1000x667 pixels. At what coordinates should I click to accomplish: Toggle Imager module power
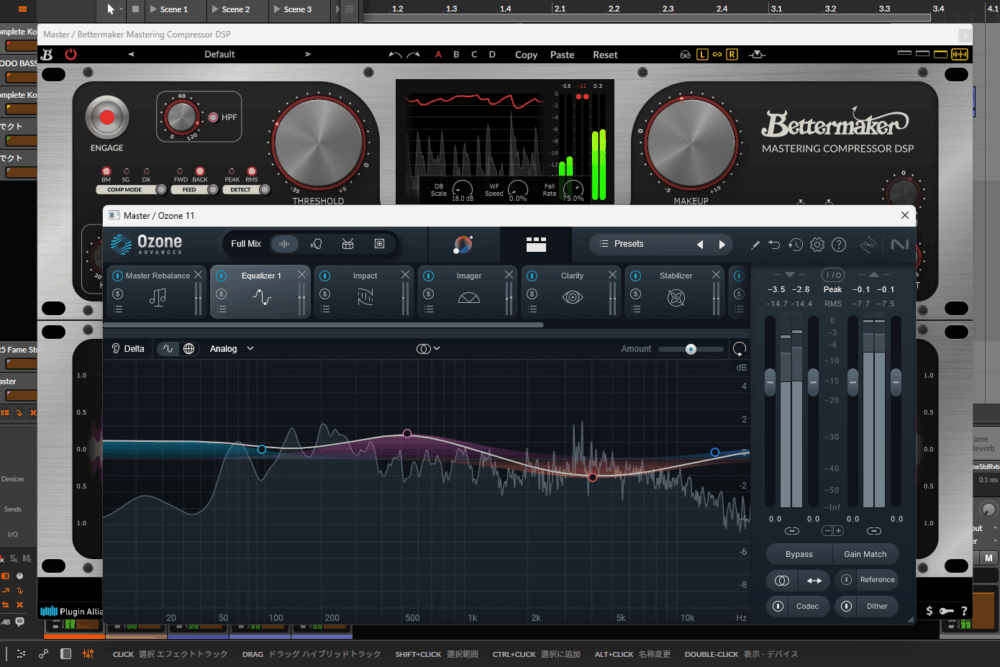[428, 275]
